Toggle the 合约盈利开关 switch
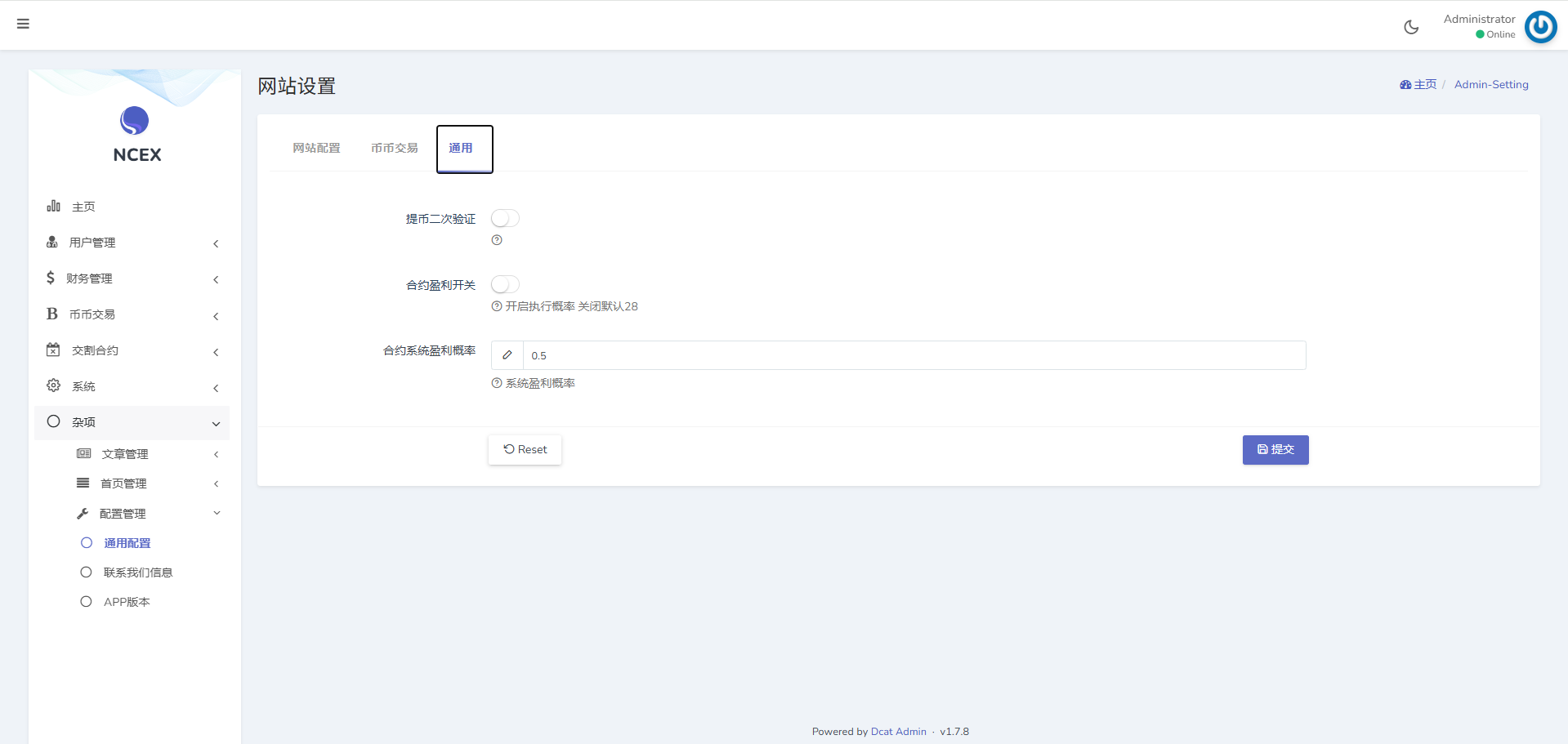1568x744 pixels. 505,284
